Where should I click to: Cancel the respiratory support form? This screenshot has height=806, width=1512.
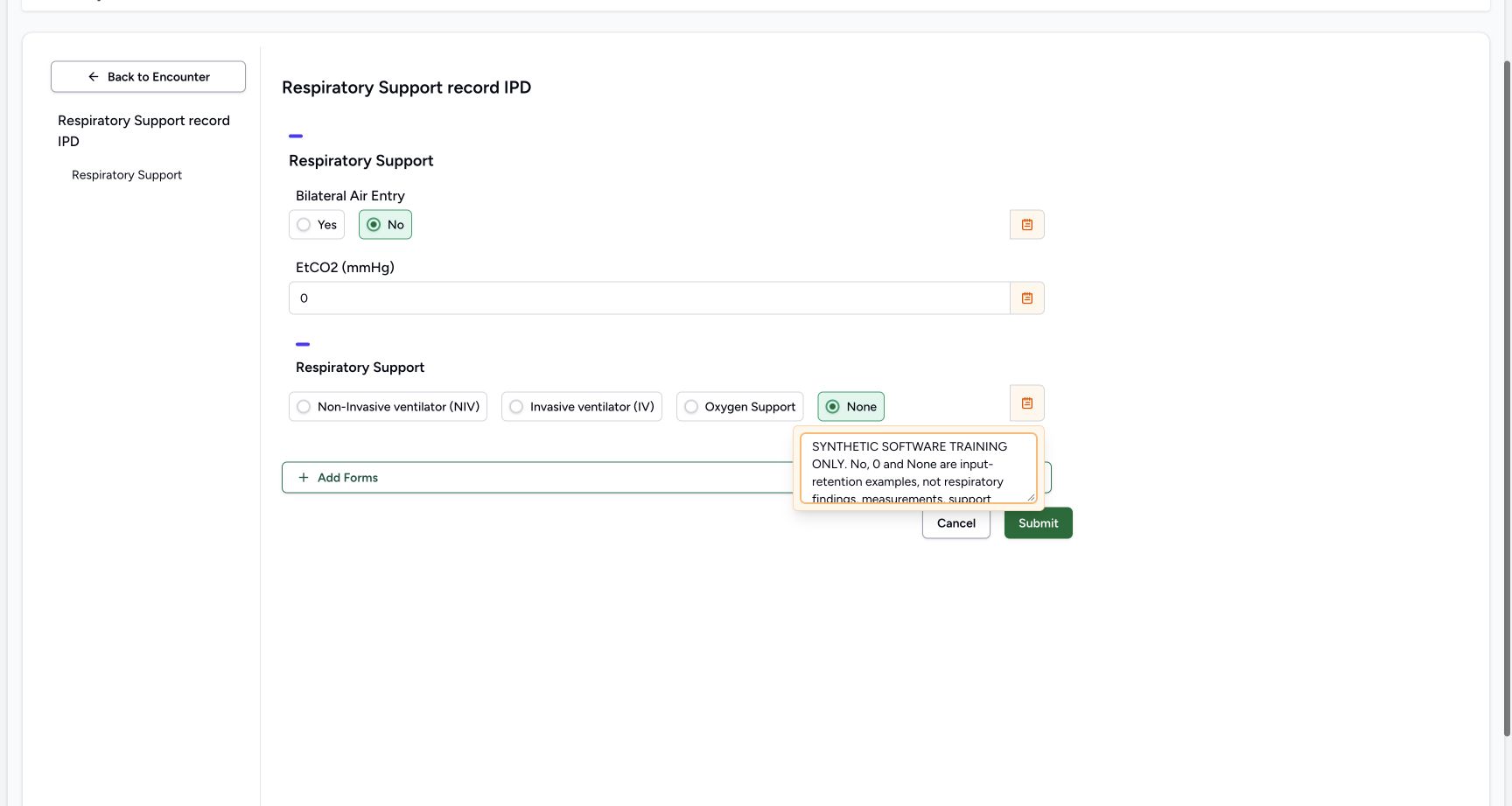[x=956, y=523]
